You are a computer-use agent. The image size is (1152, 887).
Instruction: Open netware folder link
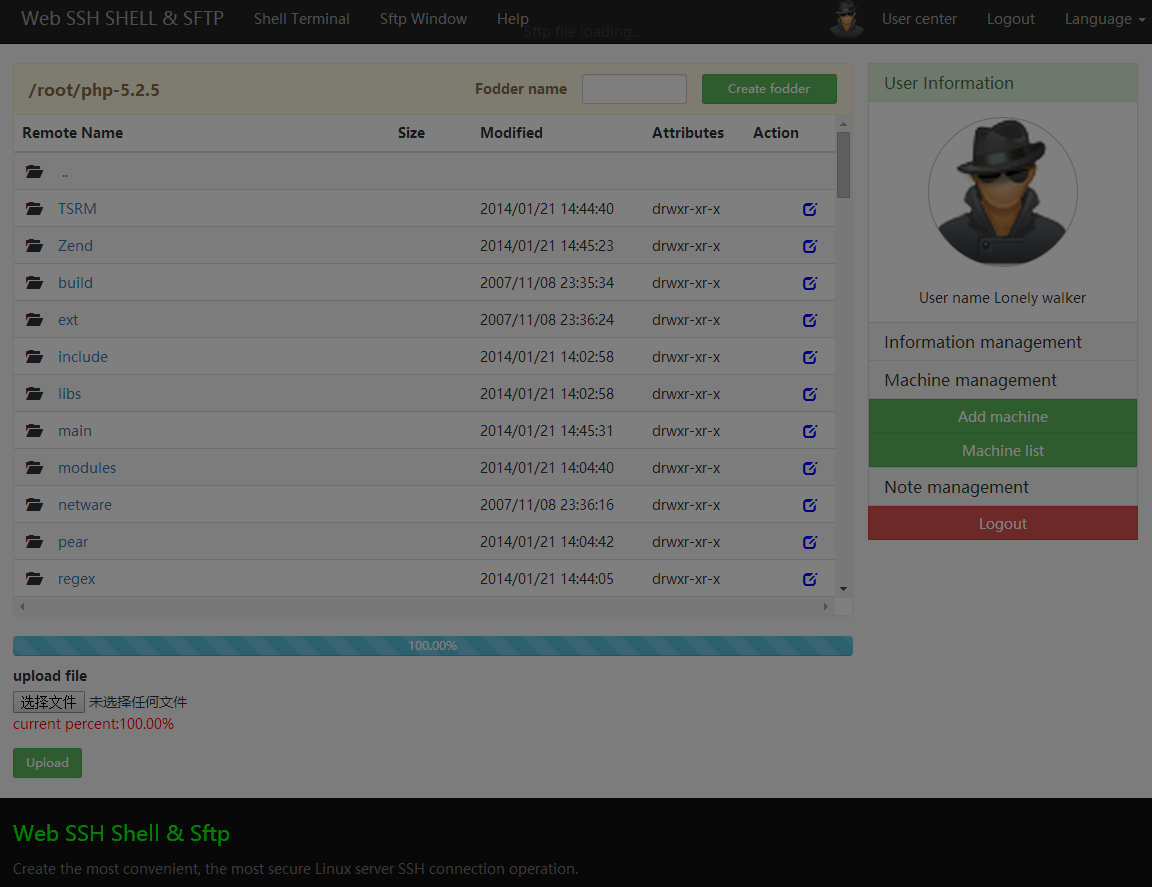tap(84, 505)
